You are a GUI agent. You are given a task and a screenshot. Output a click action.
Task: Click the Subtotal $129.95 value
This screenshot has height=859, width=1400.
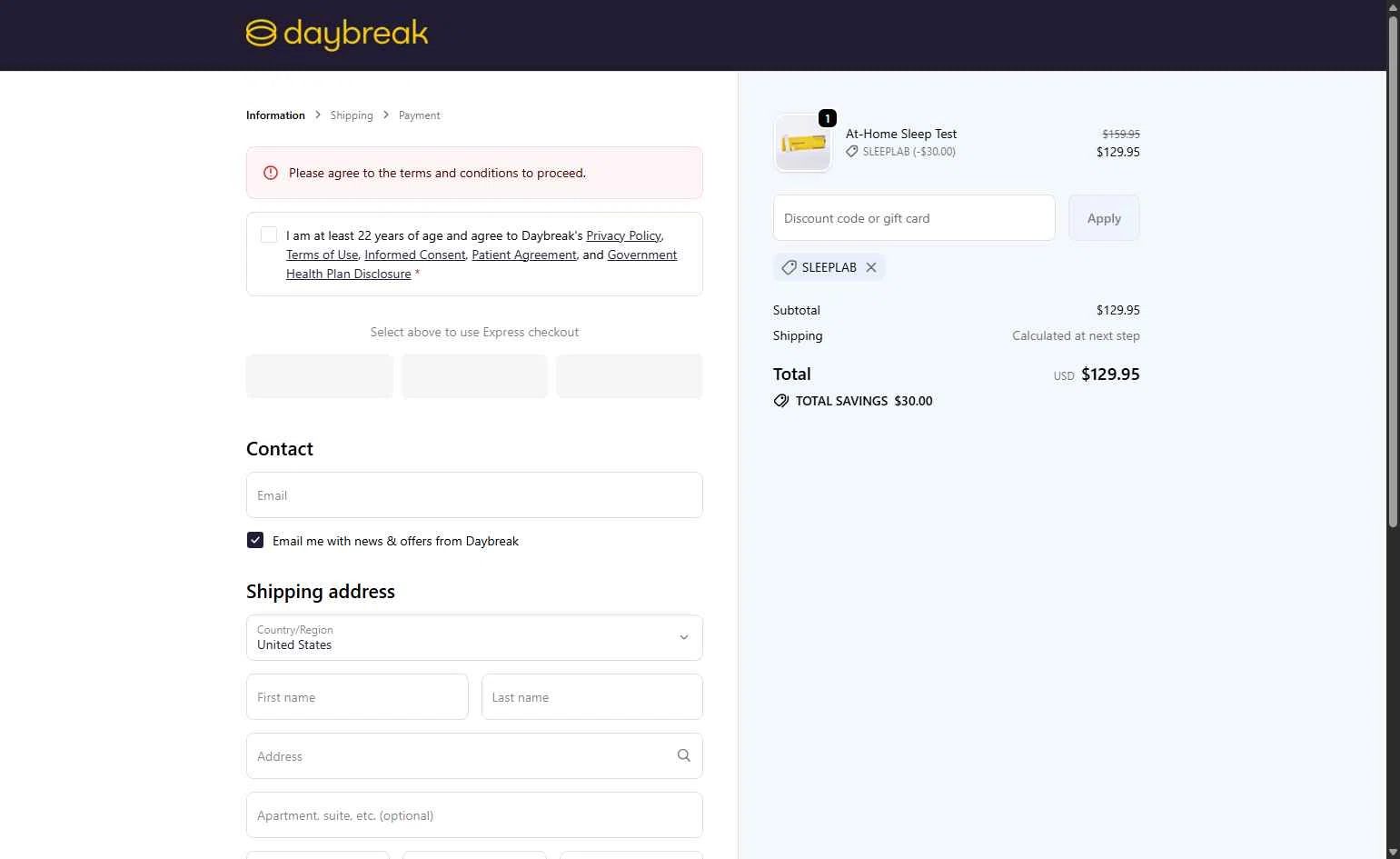click(1117, 310)
